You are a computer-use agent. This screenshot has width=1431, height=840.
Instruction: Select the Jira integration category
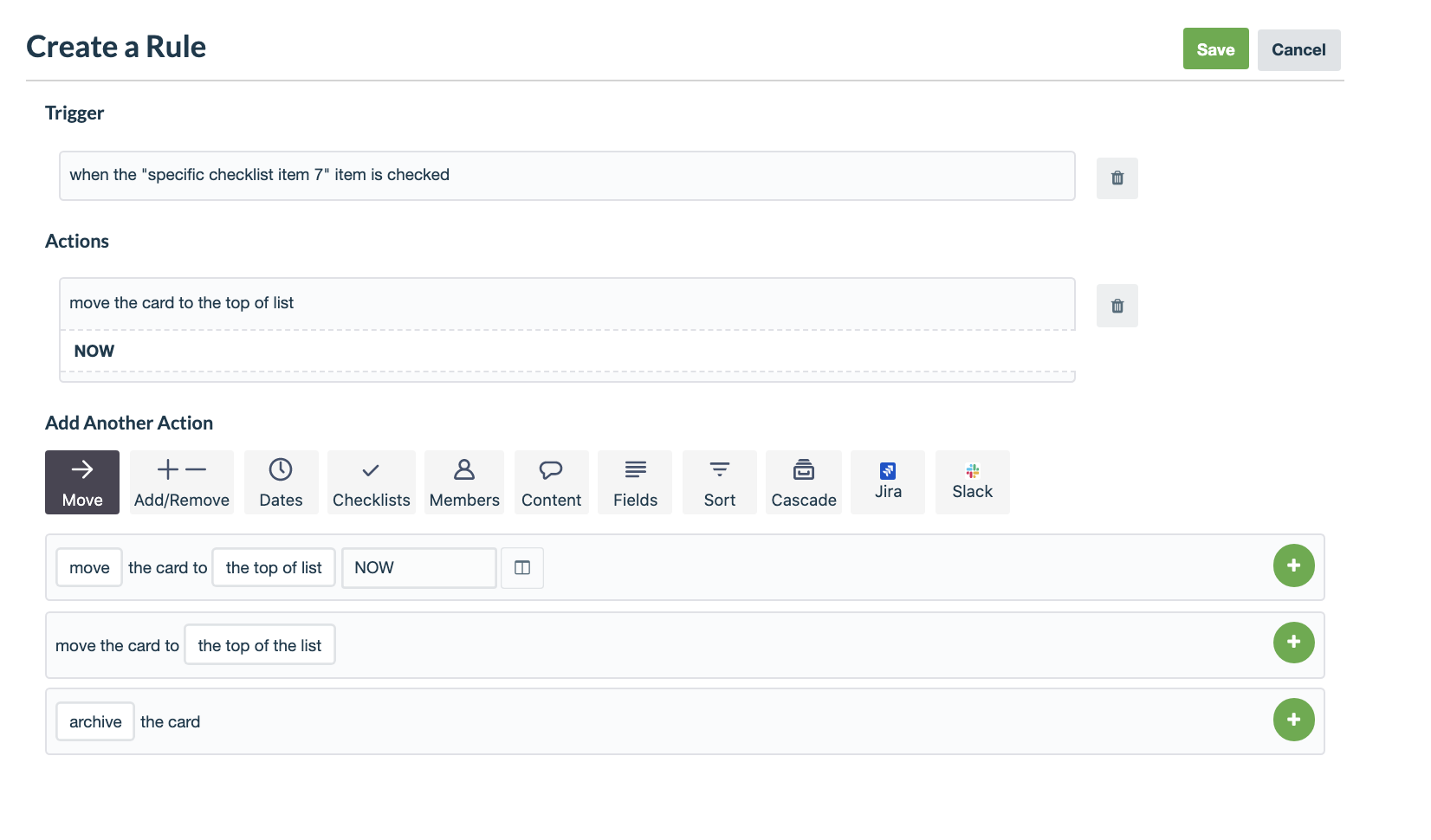pos(887,481)
